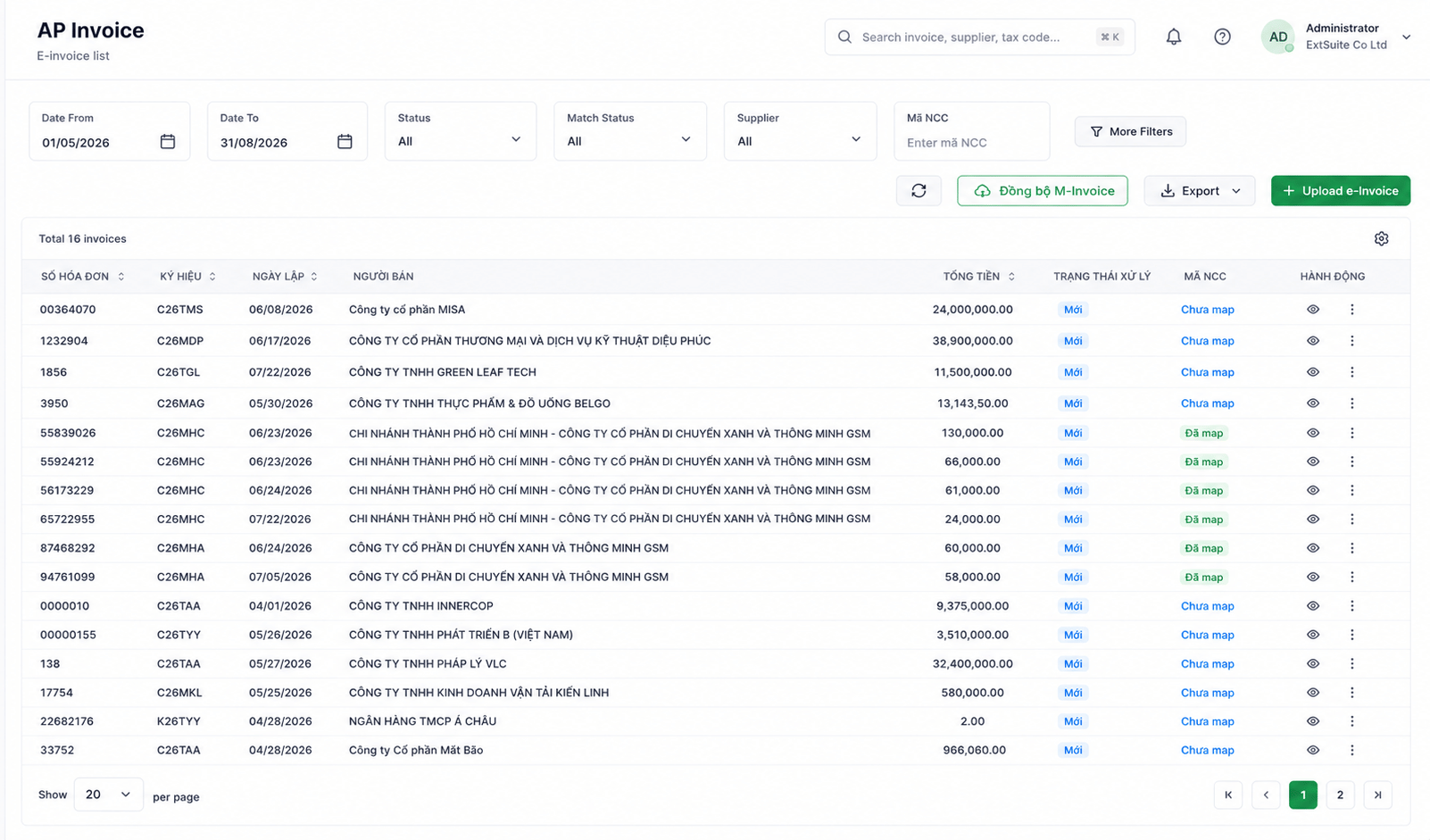Open more actions for invoice 87468292
This screenshot has height=840, width=1430.
[1351, 548]
